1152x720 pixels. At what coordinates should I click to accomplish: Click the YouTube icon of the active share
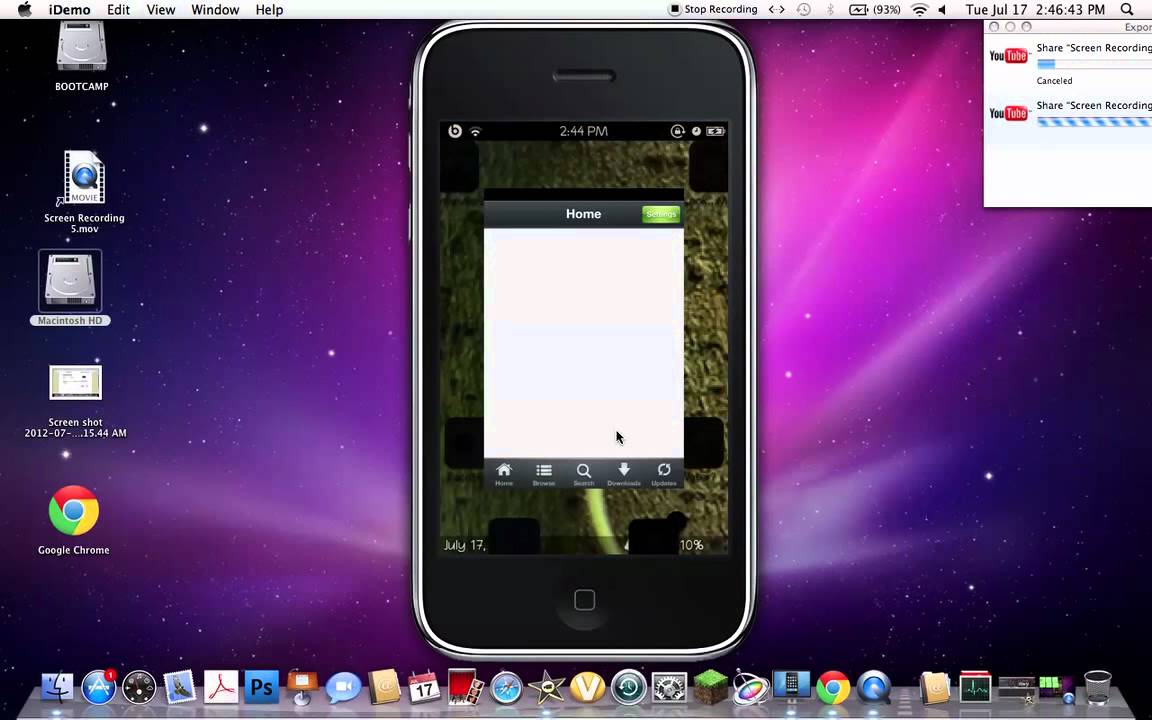pos(1008,113)
